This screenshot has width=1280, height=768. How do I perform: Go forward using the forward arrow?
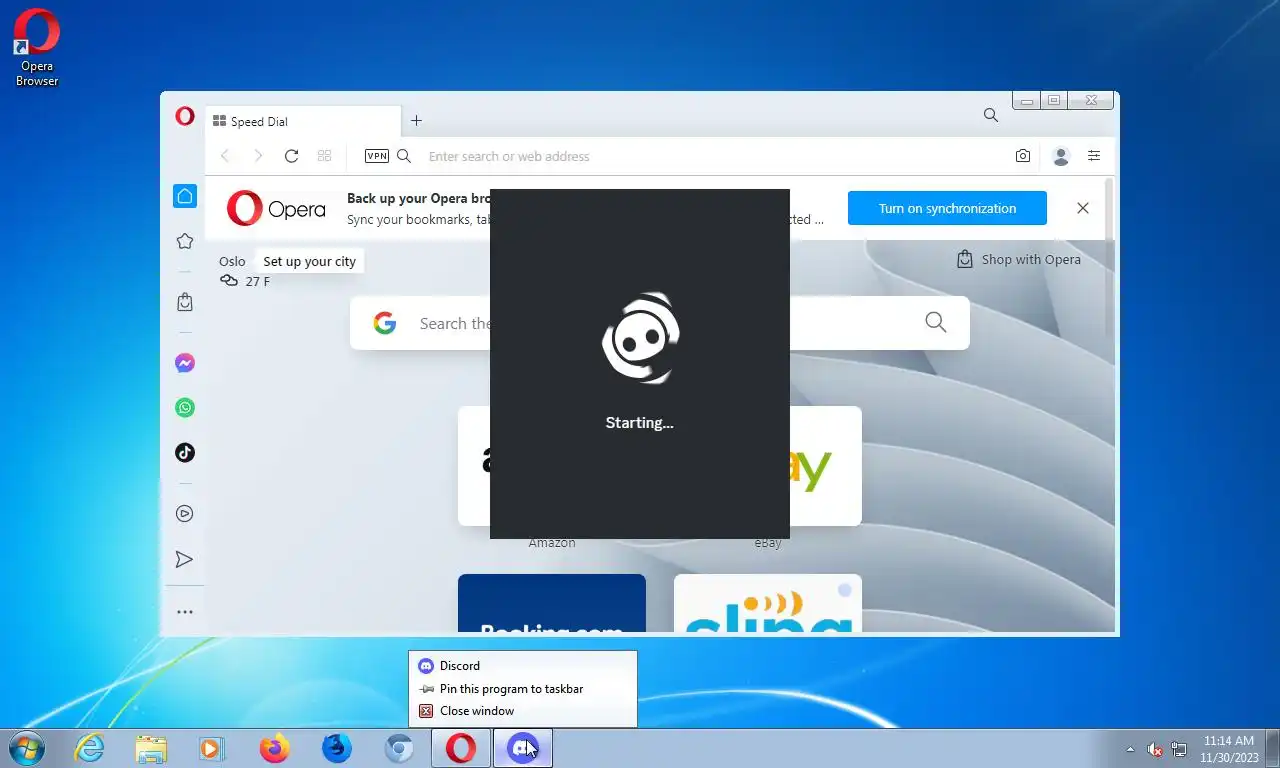258,156
